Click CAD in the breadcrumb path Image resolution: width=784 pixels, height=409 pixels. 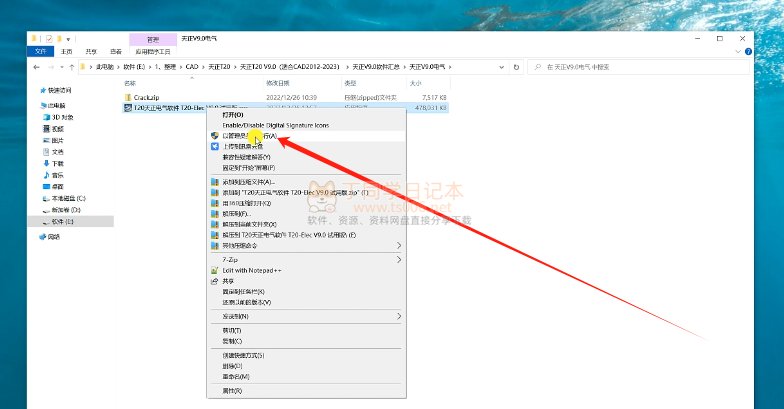(x=192, y=66)
